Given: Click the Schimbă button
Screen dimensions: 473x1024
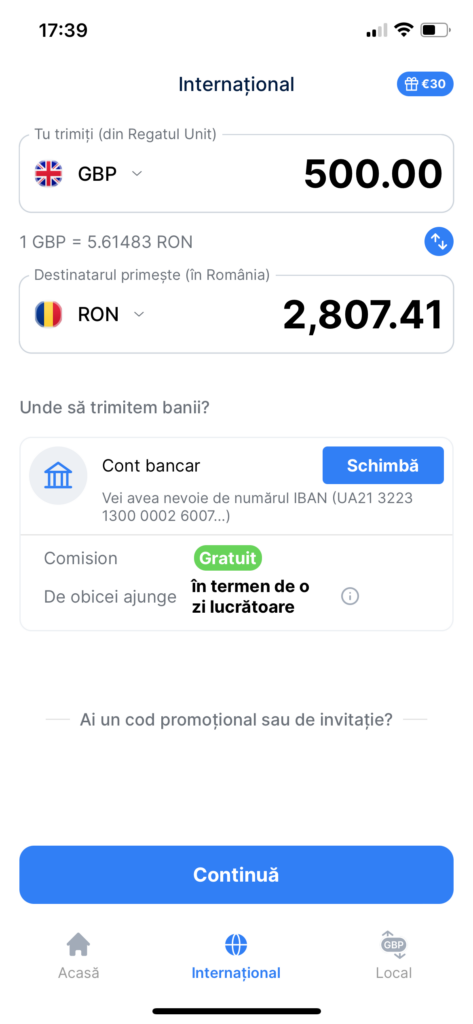Looking at the screenshot, I should [383, 466].
